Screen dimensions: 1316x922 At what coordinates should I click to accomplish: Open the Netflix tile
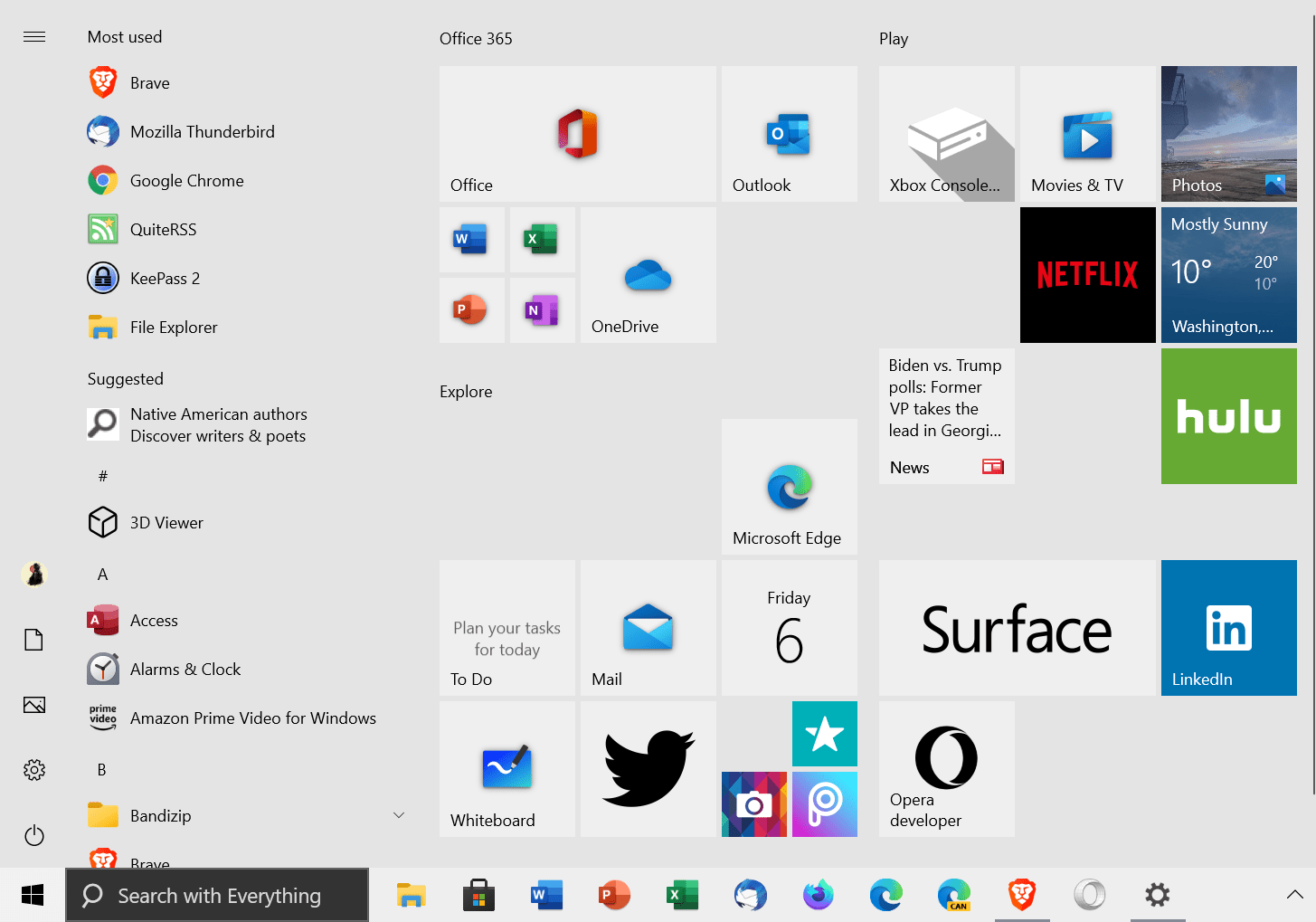[1087, 275]
